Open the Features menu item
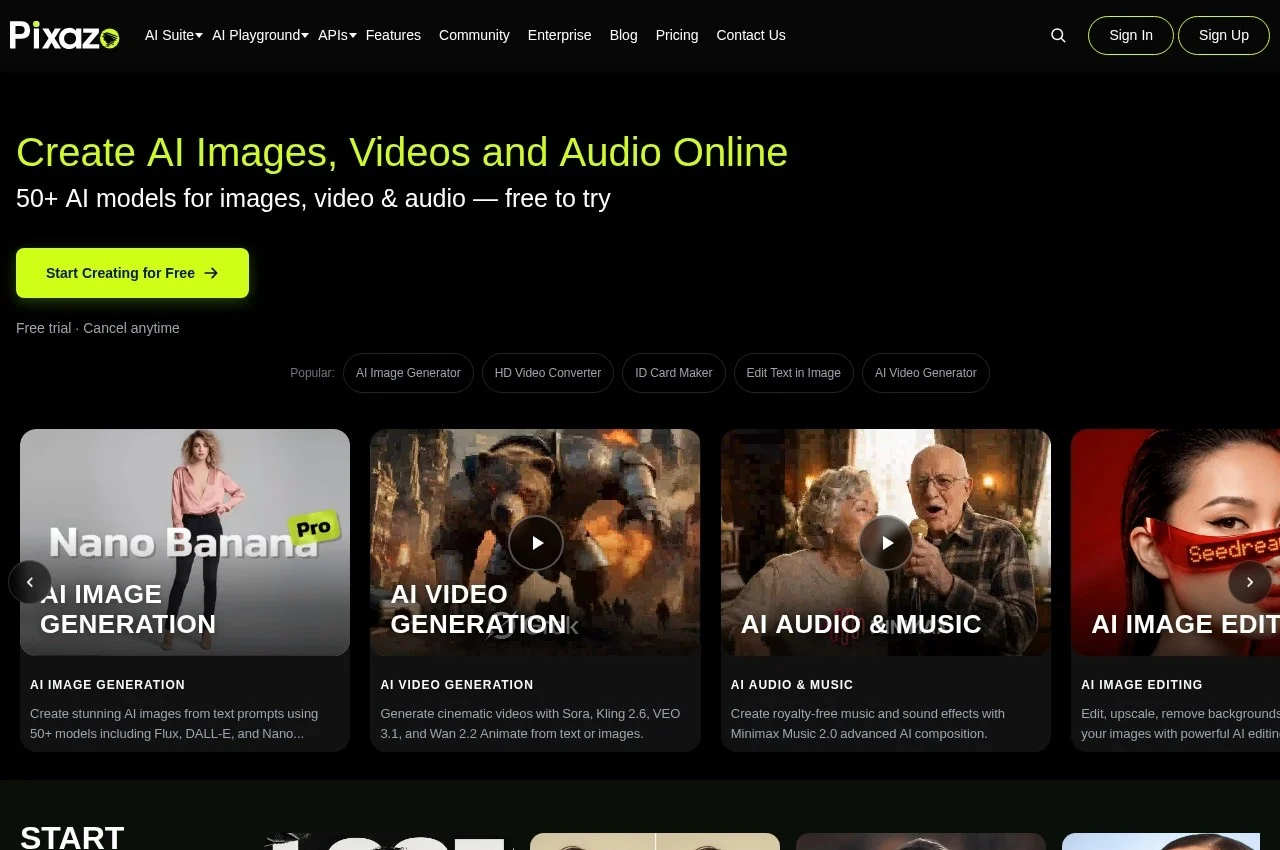This screenshot has width=1280, height=850. tap(393, 35)
